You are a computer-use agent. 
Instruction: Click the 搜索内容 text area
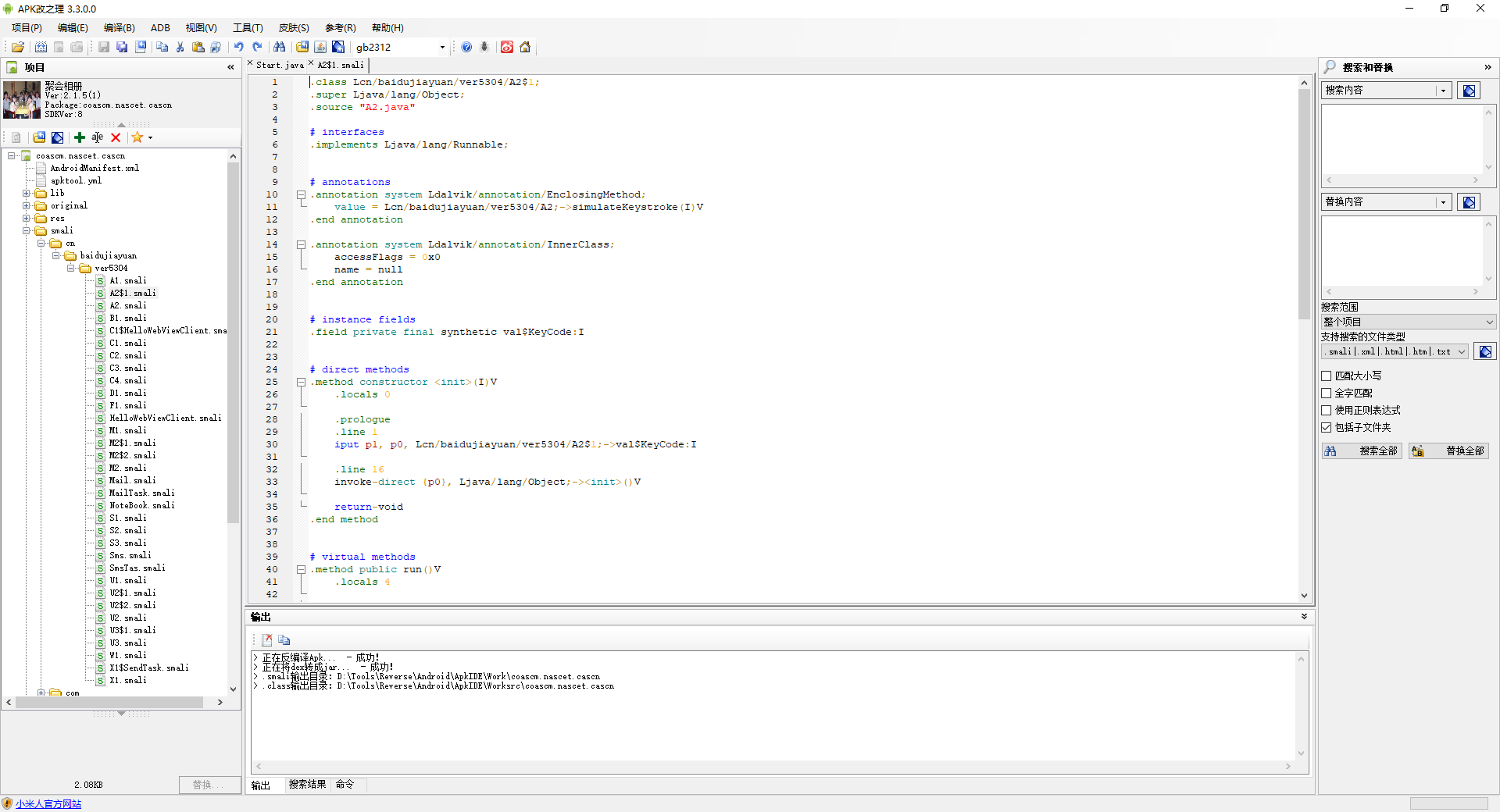[x=1402, y=140]
